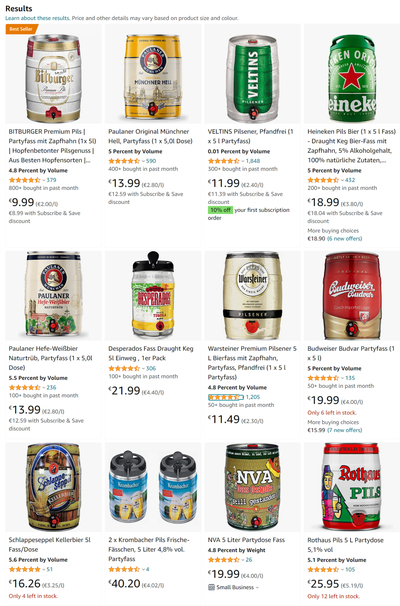Open the Desperados Draught Keg image
This screenshot has width=400, height=606.
(153, 294)
